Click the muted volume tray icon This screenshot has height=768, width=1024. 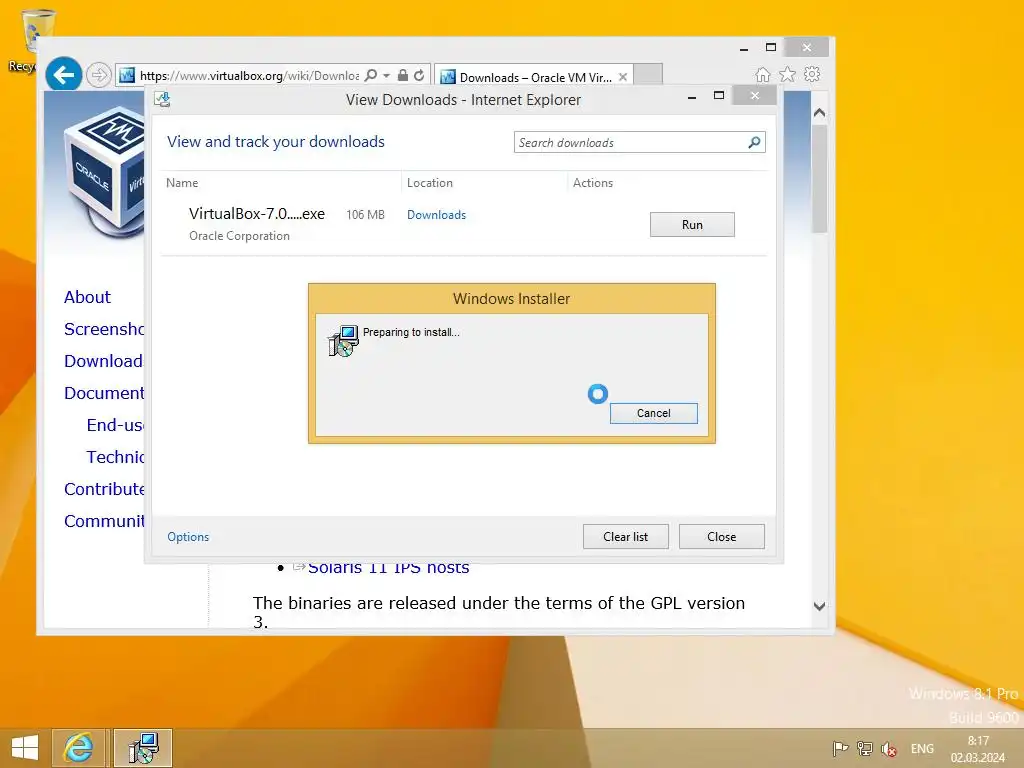(889, 749)
